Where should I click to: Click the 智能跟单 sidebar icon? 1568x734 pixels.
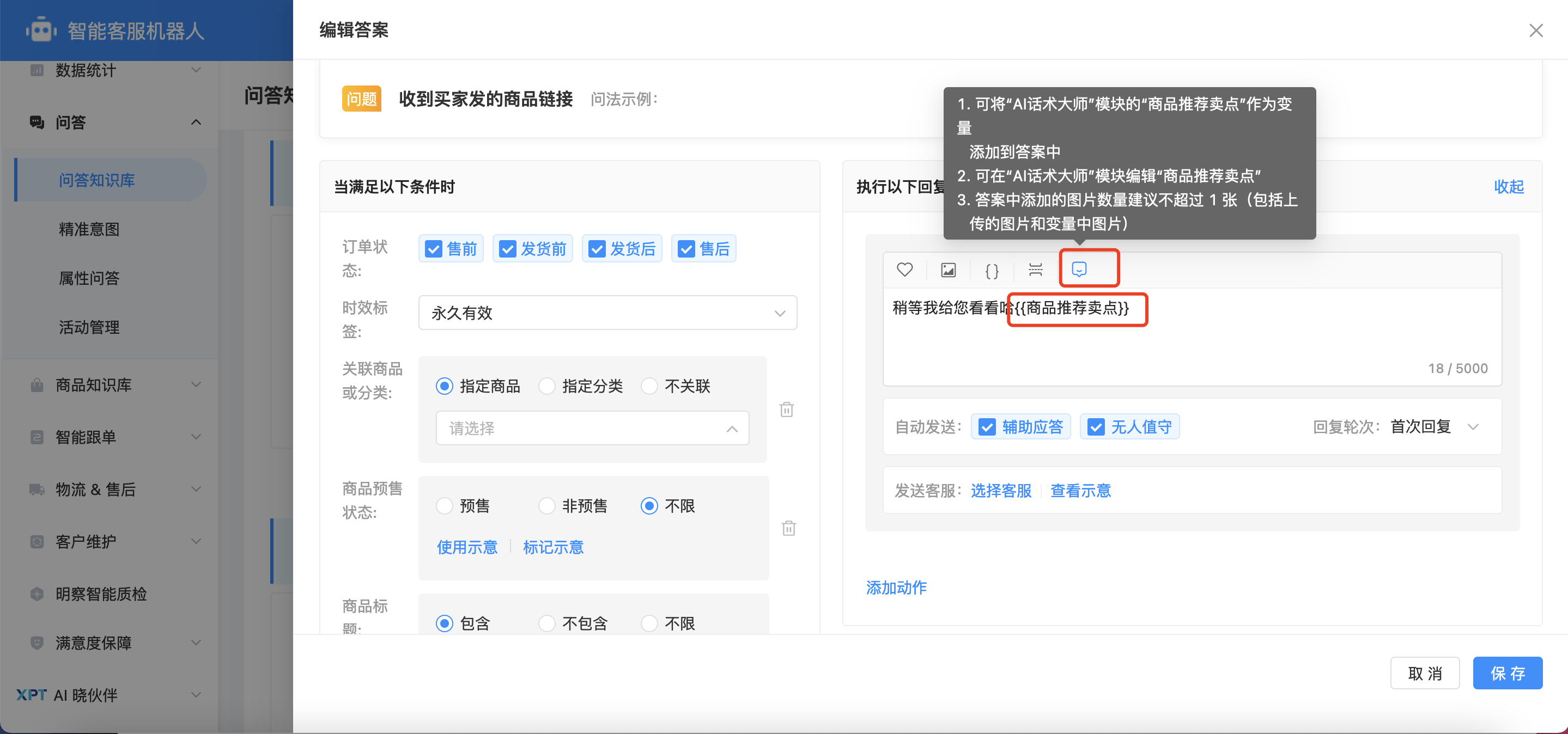[x=37, y=437]
